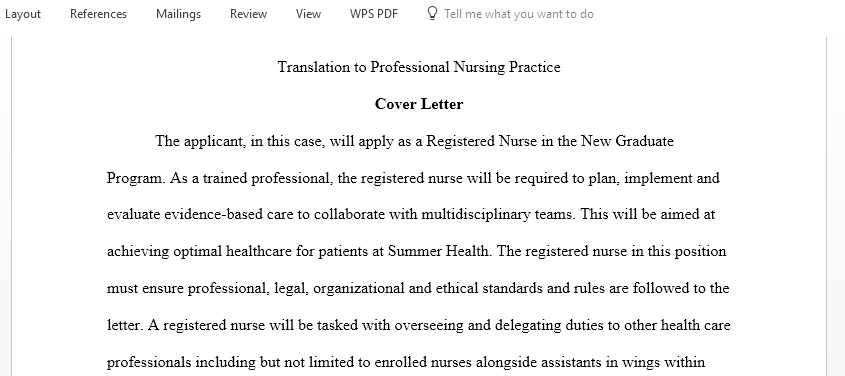Focus the 'Tell me what you want to do' box
This screenshot has width=845, height=376.
pos(518,14)
